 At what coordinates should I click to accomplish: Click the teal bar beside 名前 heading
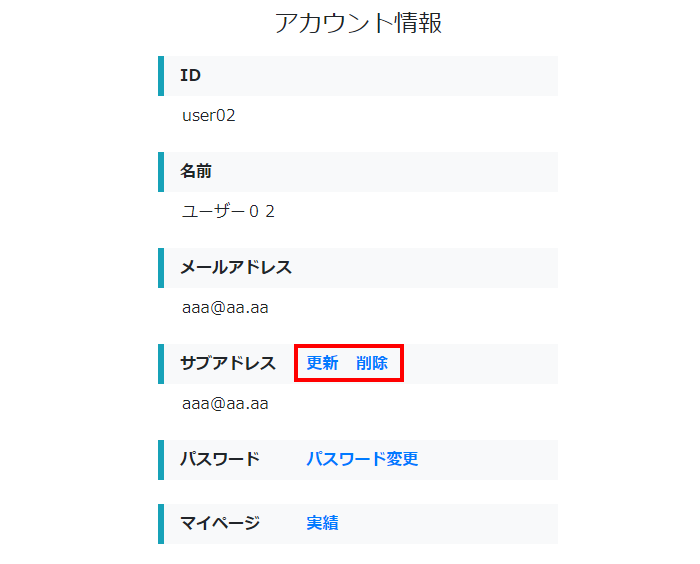click(161, 172)
